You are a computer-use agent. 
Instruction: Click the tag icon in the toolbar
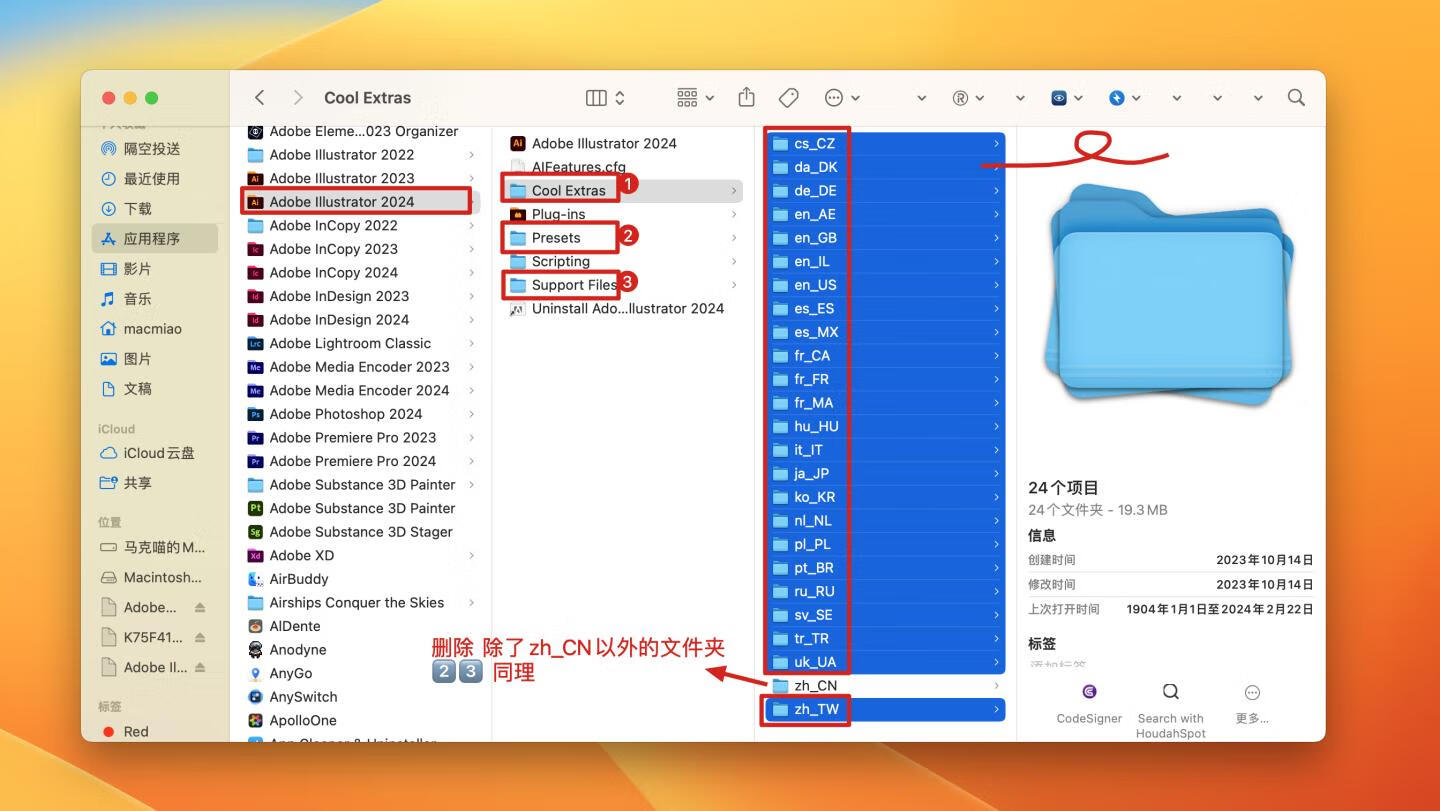coord(788,97)
